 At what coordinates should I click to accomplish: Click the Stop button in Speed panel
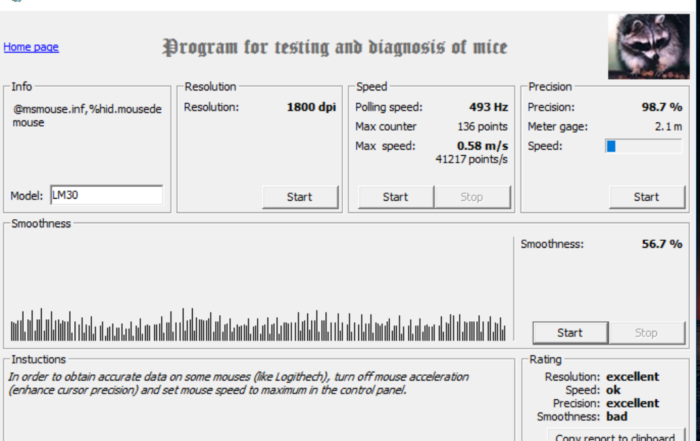point(472,197)
